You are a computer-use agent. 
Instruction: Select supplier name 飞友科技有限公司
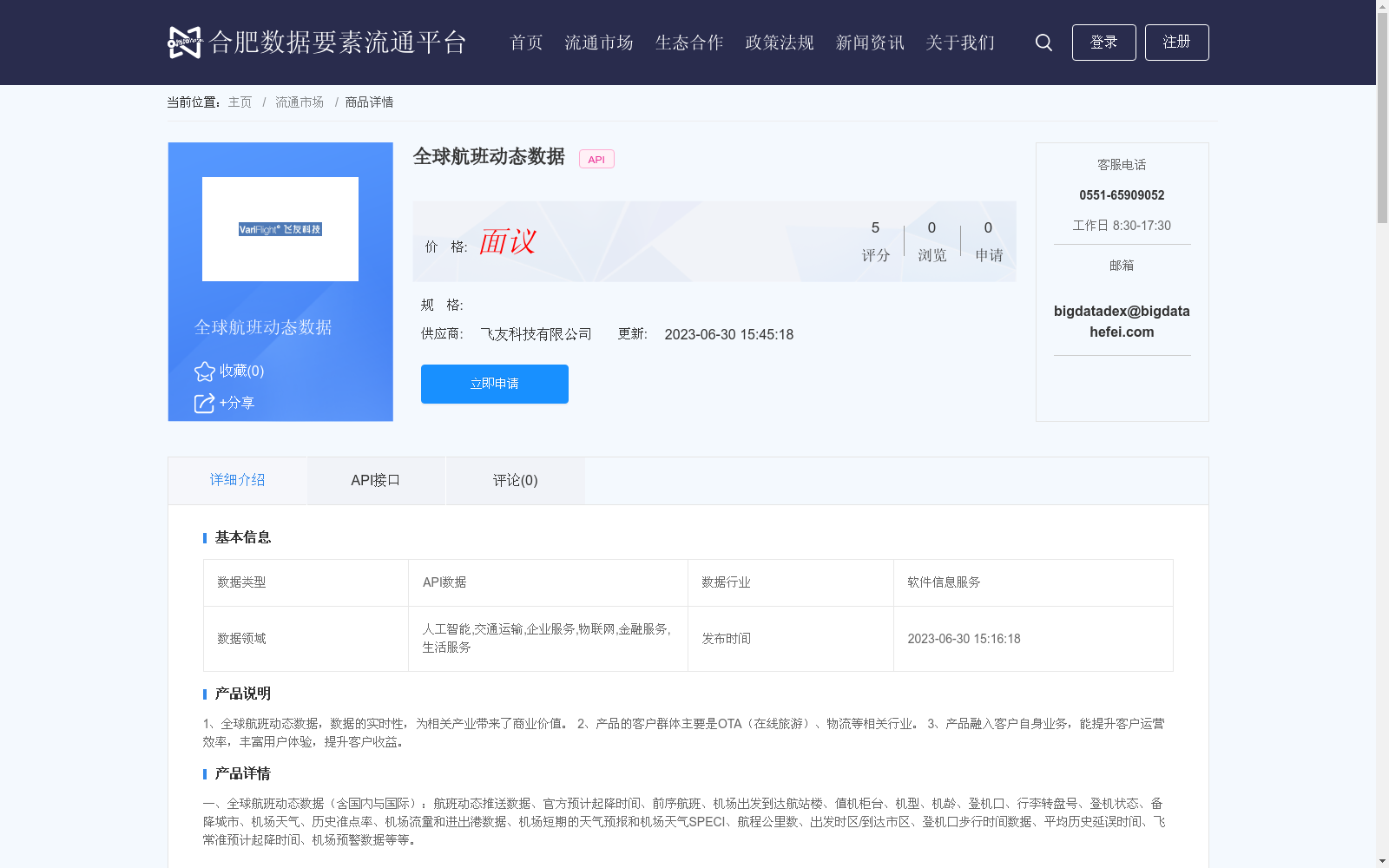click(x=537, y=334)
